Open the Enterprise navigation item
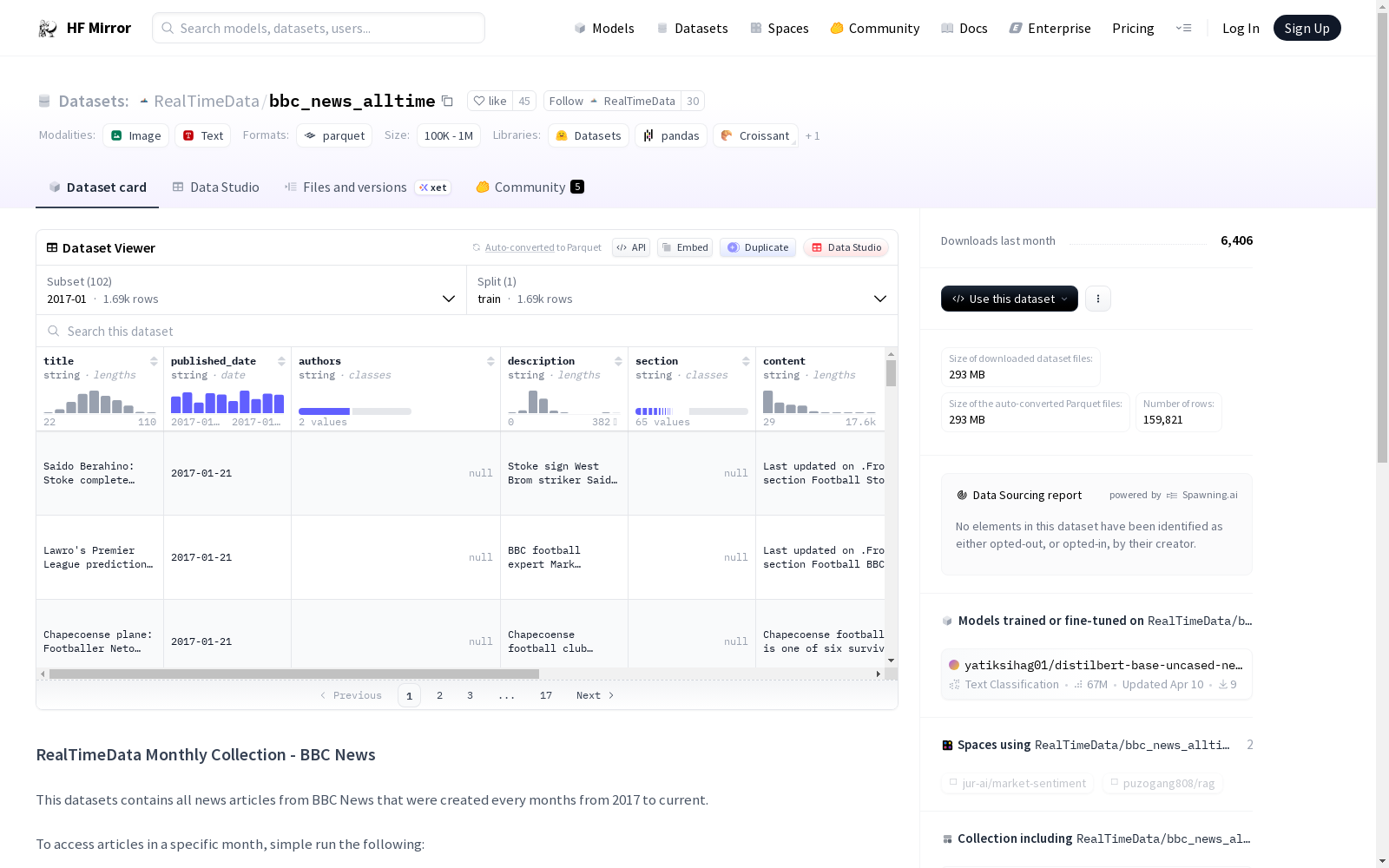This screenshot has height=868, width=1389. 1050,28
